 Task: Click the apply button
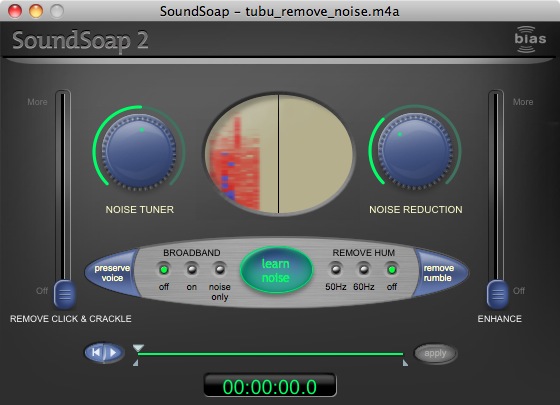click(435, 354)
